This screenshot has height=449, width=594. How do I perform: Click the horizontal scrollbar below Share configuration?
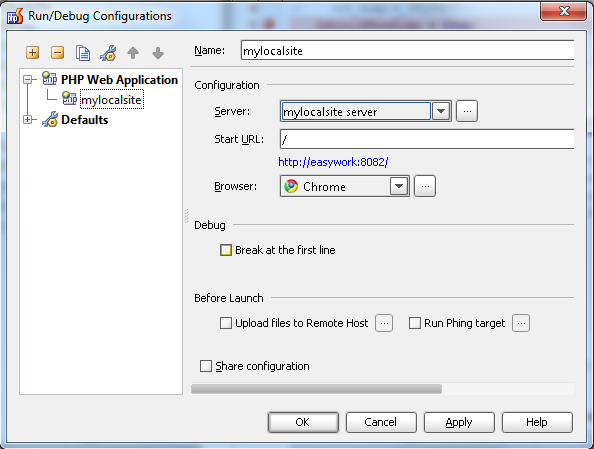(x=316, y=389)
